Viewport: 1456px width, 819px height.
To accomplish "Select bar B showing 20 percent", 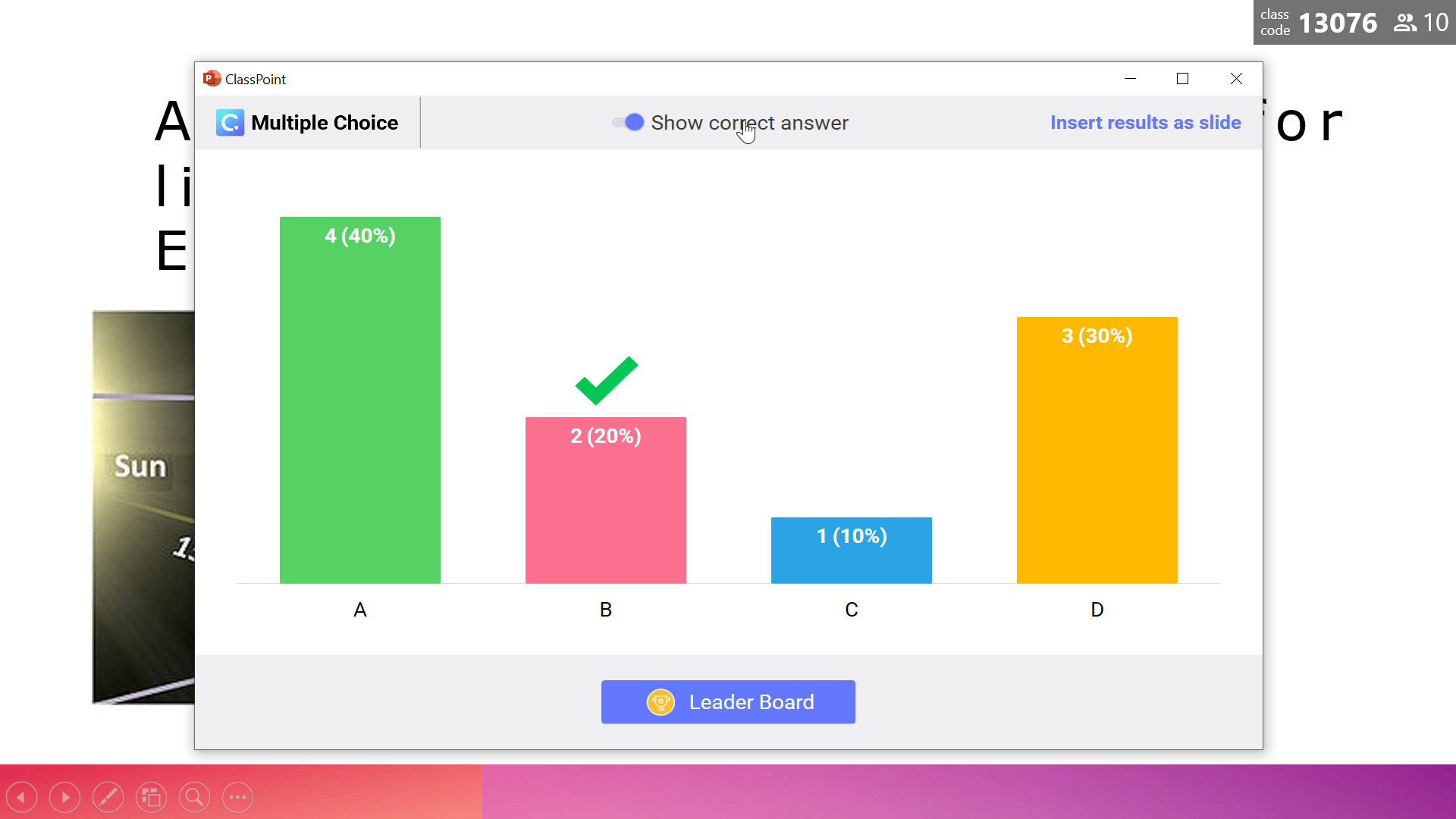I will click(x=605, y=500).
